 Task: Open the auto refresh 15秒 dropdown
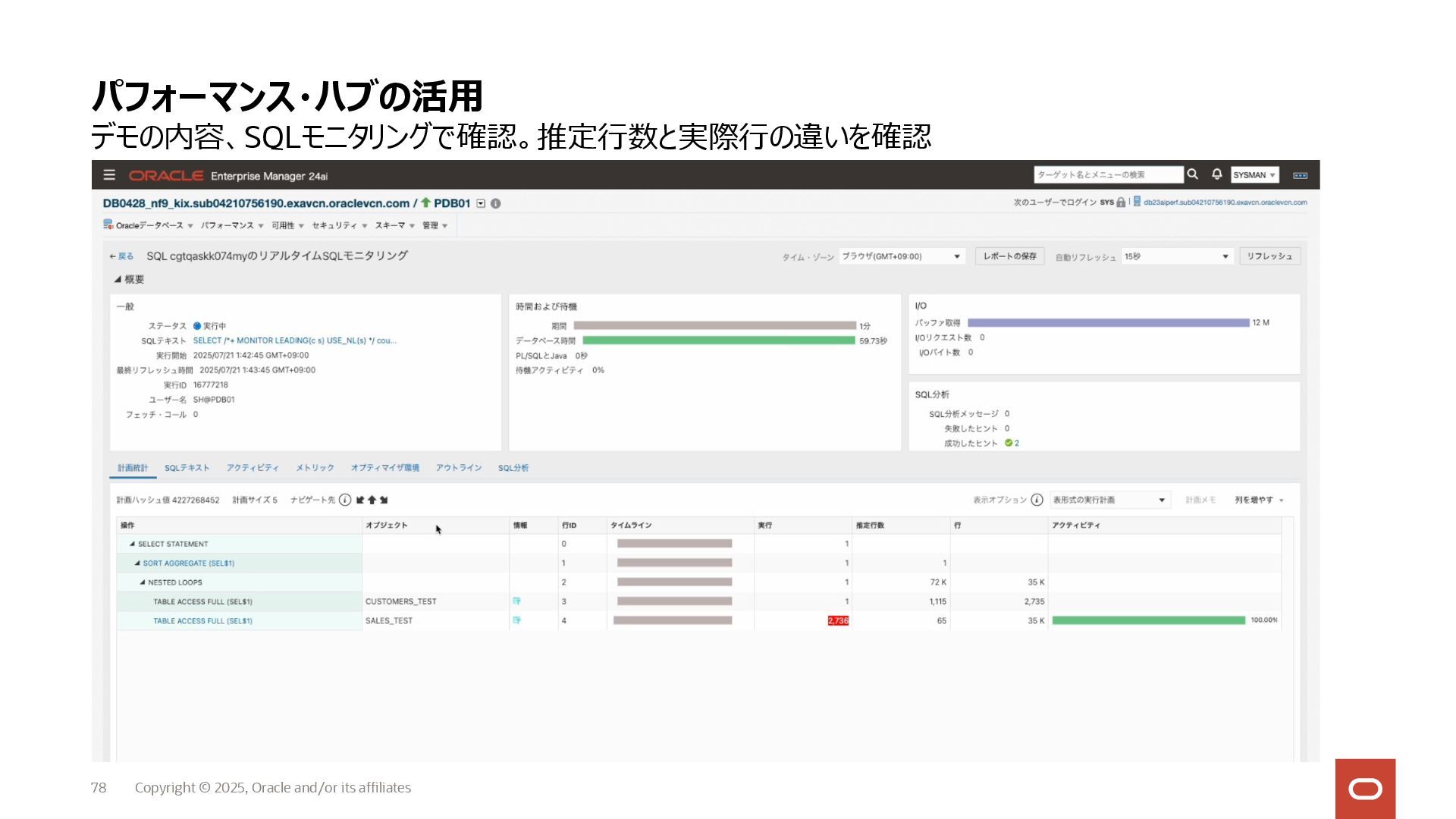coord(1176,256)
